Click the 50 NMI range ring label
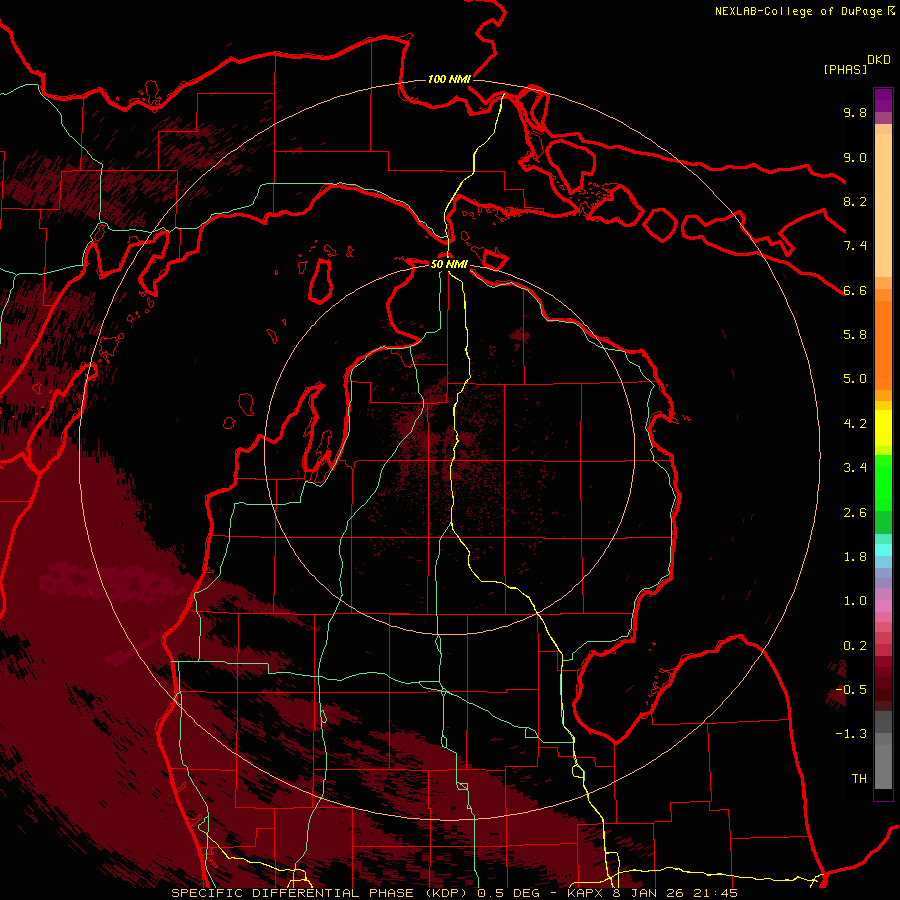Viewport: 900px width, 900px height. (449, 264)
